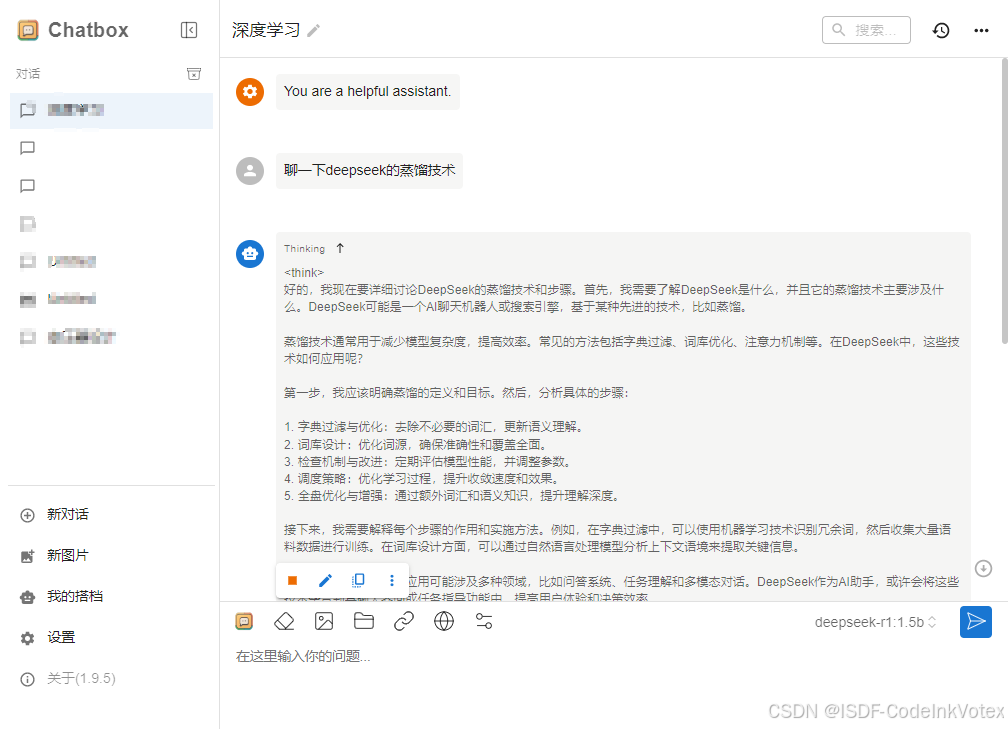Open the three-dot more options menu in the header
The height and width of the screenshot is (729, 1008).
(x=981, y=30)
